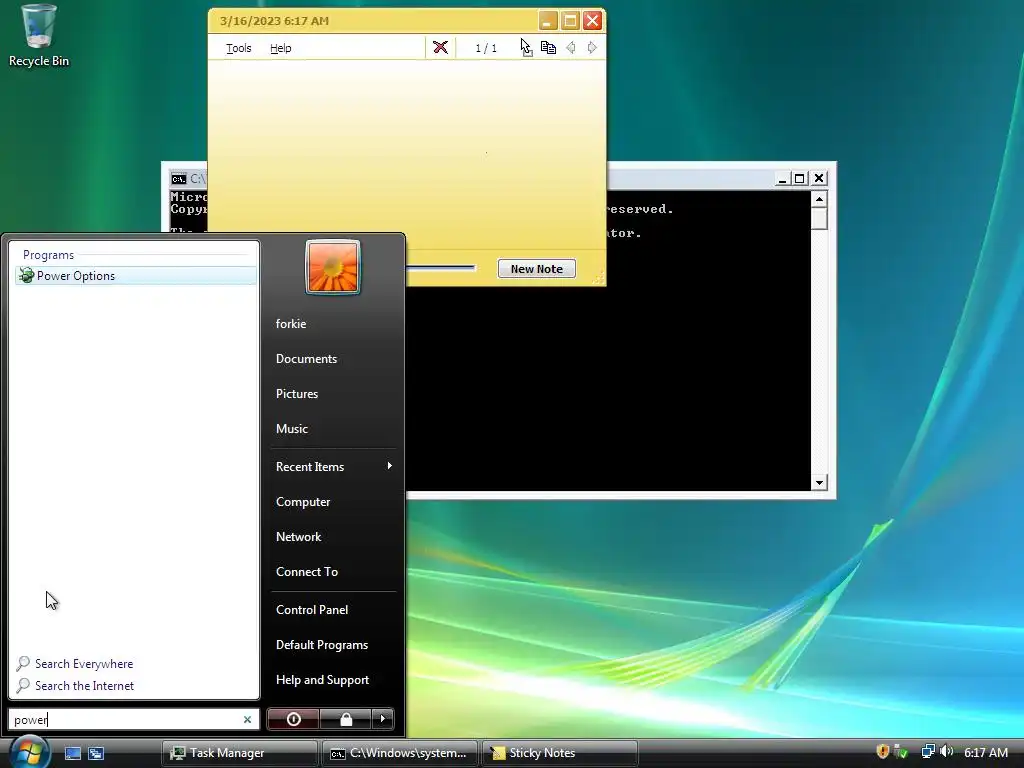Open Computer from the Start menu
The image size is (1024, 768).
[x=303, y=502]
